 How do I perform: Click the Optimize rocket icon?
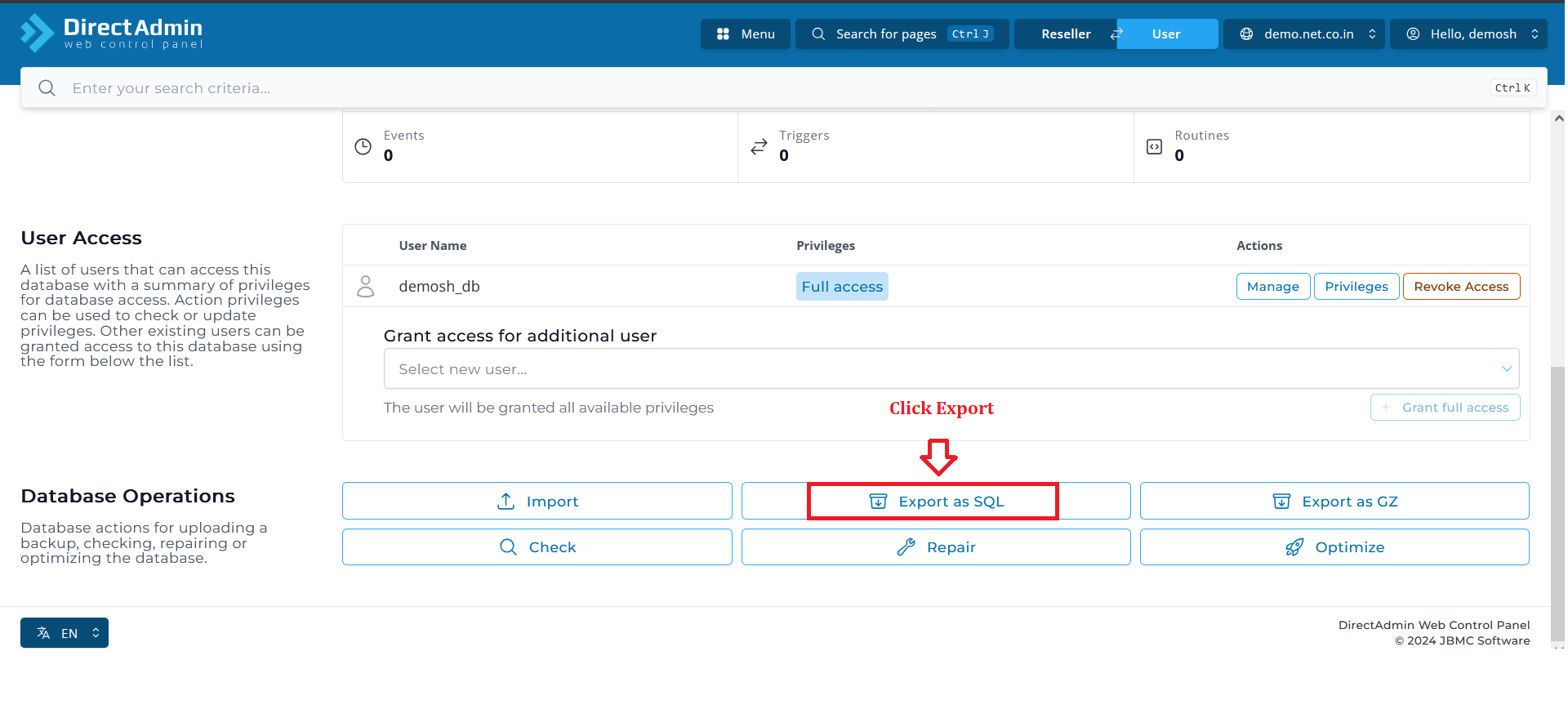pos(1294,547)
